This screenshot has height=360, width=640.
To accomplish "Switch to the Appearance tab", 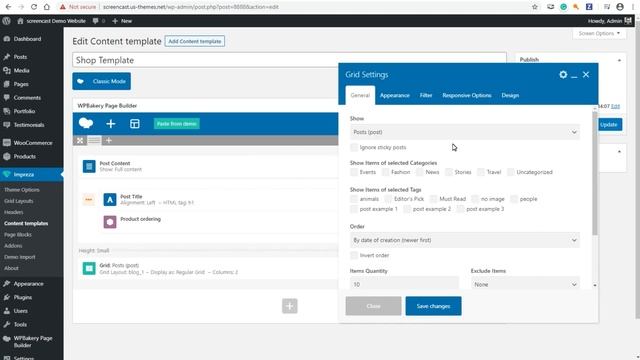I will pos(395,95).
